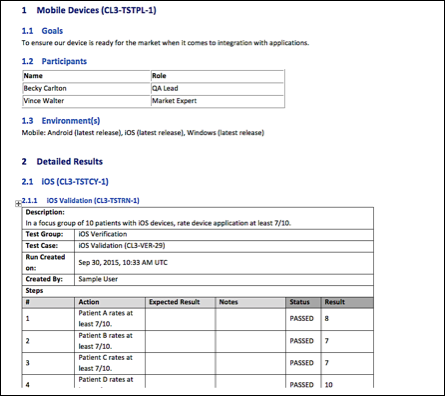Click the Mobile environments list line

click(143, 133)
